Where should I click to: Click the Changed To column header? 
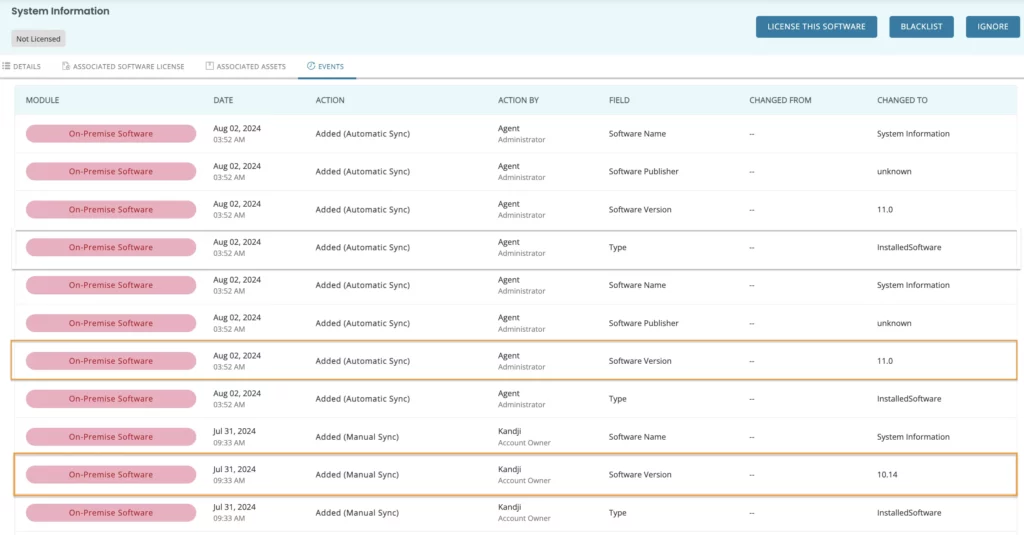click(902, 100)
